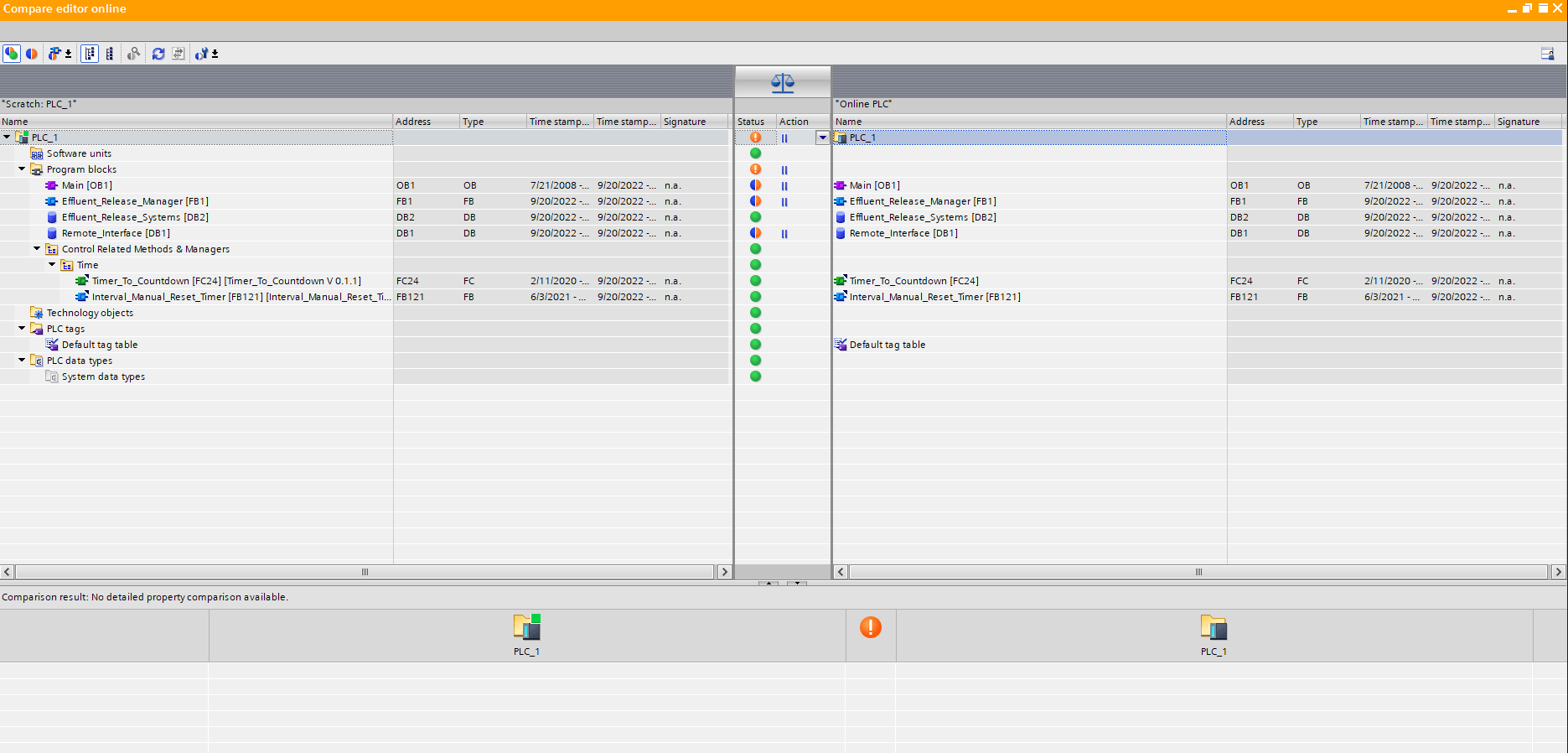Collapse the Control Related Methods & Managers folder

[x=38, y=249]
